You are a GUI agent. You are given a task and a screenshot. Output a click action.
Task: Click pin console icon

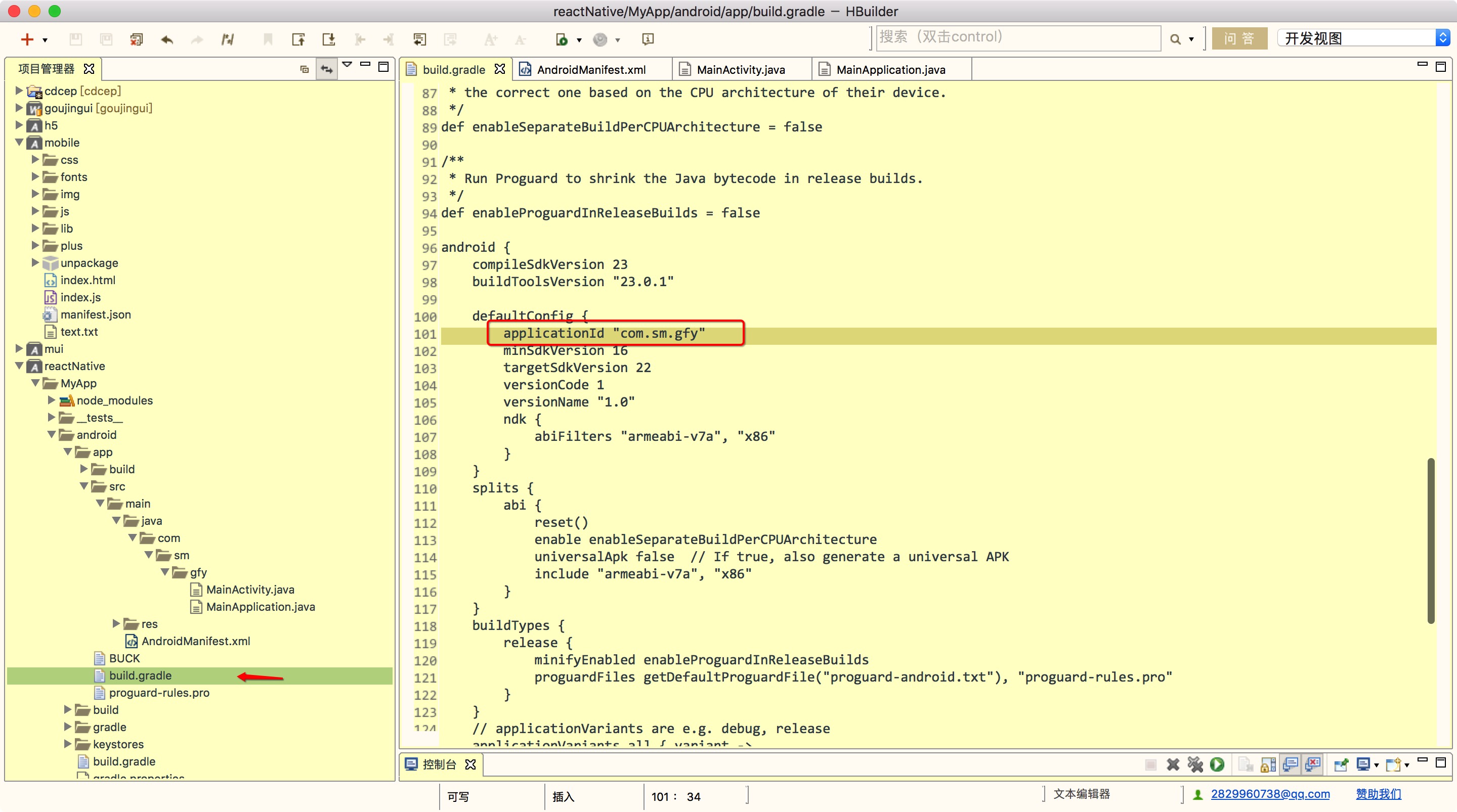[x=1341, y=764]
